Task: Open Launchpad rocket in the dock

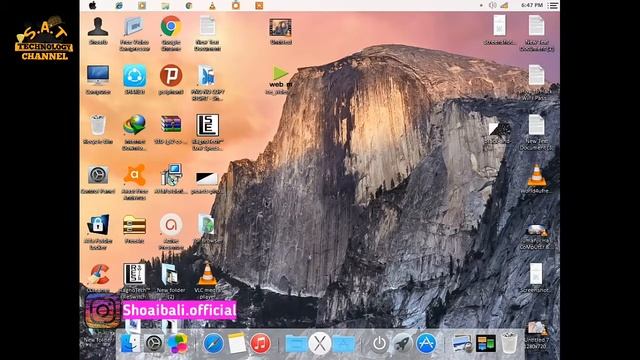Action: [402, 344]
